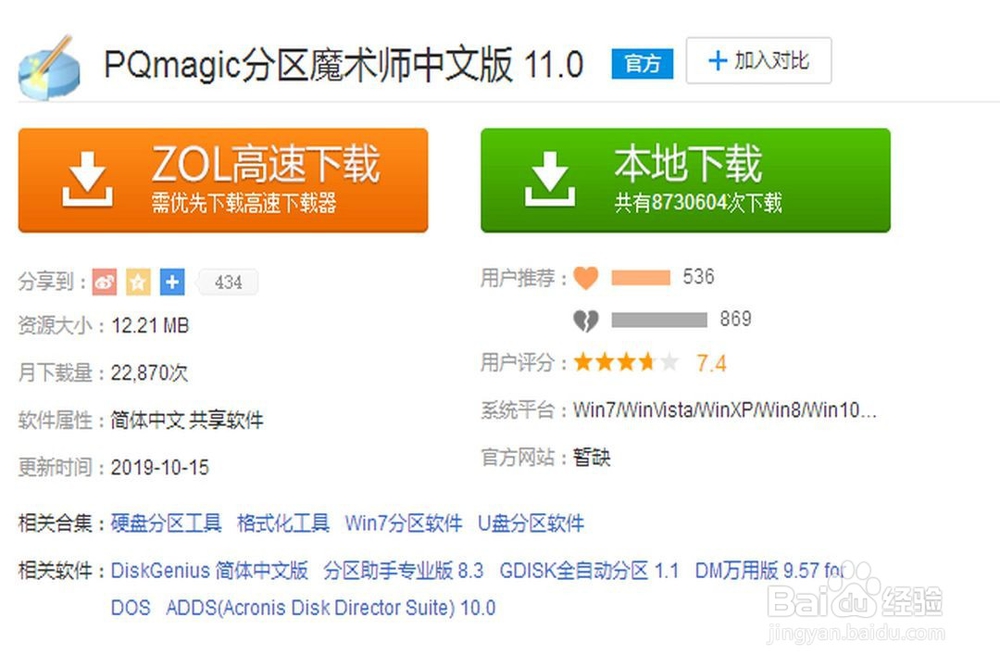Open the 分区助手专业版 8.3 link

(403, 570)
